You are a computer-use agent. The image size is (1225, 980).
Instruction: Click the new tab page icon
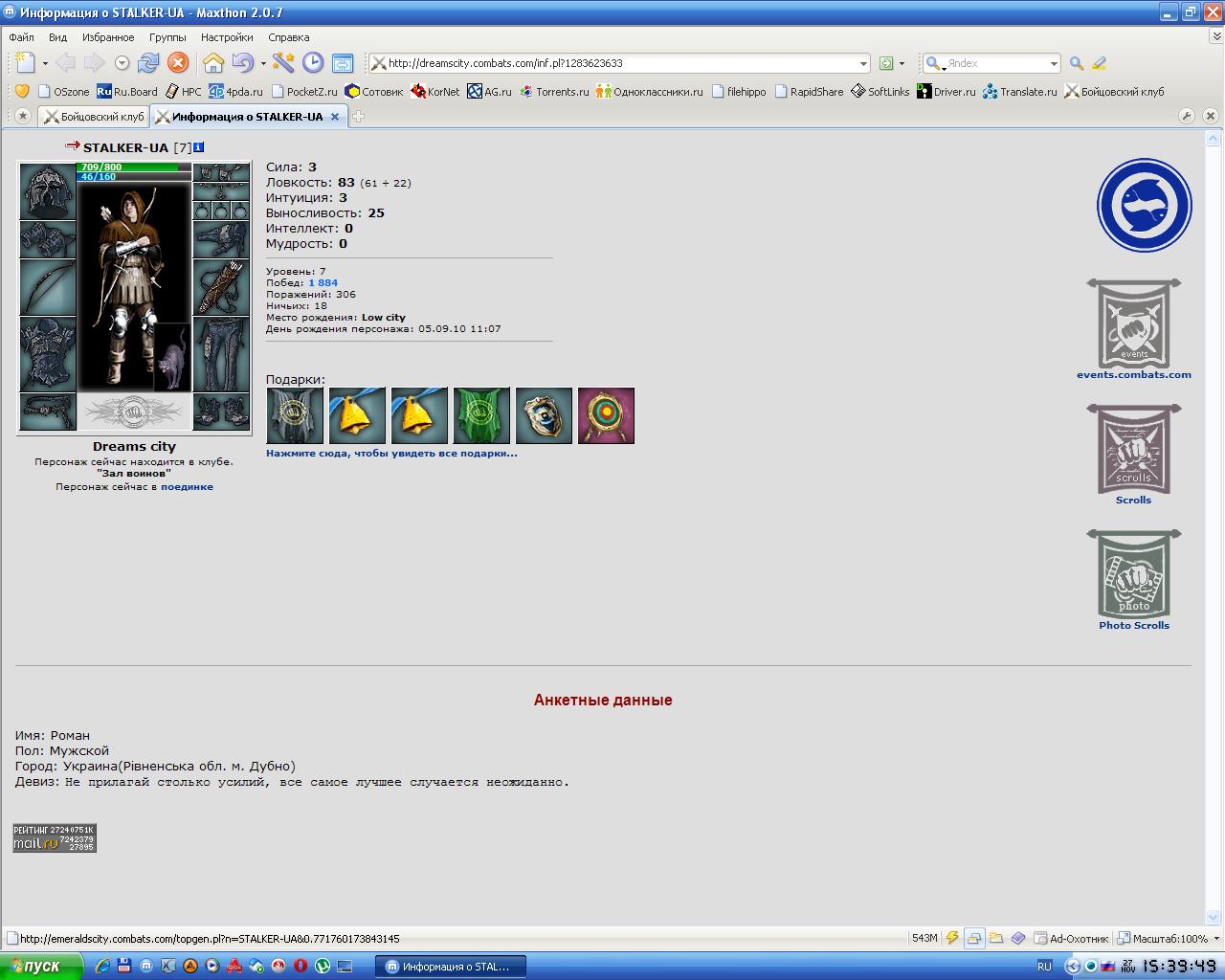(26, 63)
